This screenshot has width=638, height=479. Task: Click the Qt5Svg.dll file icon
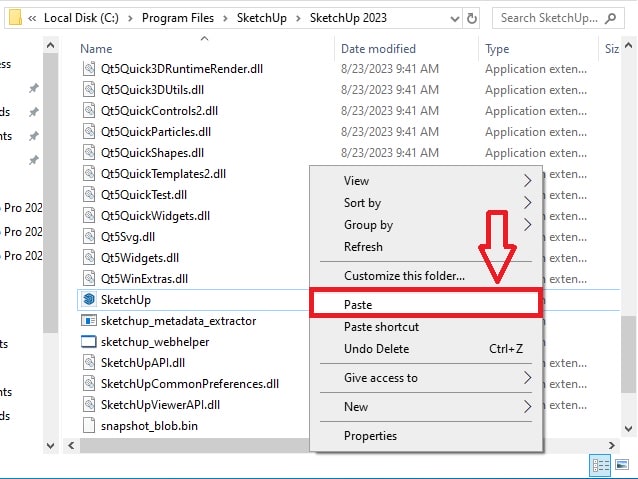pyautogui.click(x=89, y=237)
